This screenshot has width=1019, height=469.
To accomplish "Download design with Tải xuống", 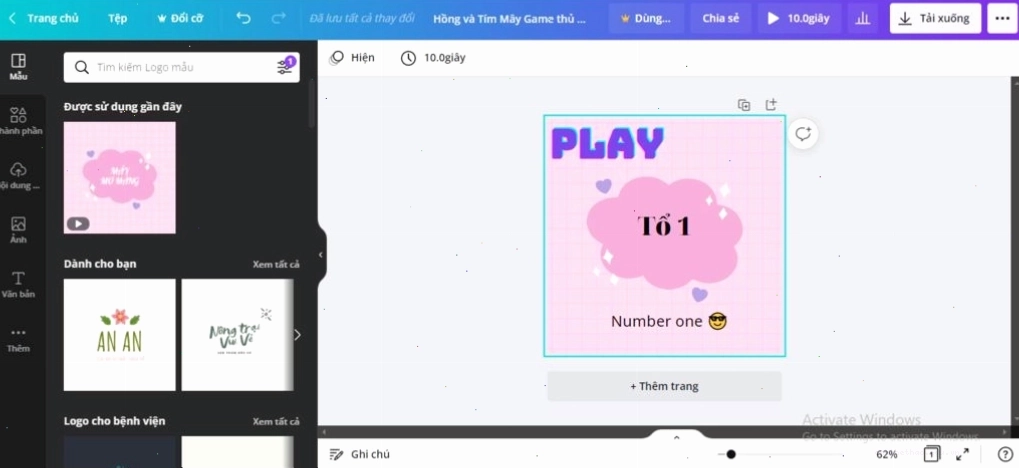I will coord(935,18).
